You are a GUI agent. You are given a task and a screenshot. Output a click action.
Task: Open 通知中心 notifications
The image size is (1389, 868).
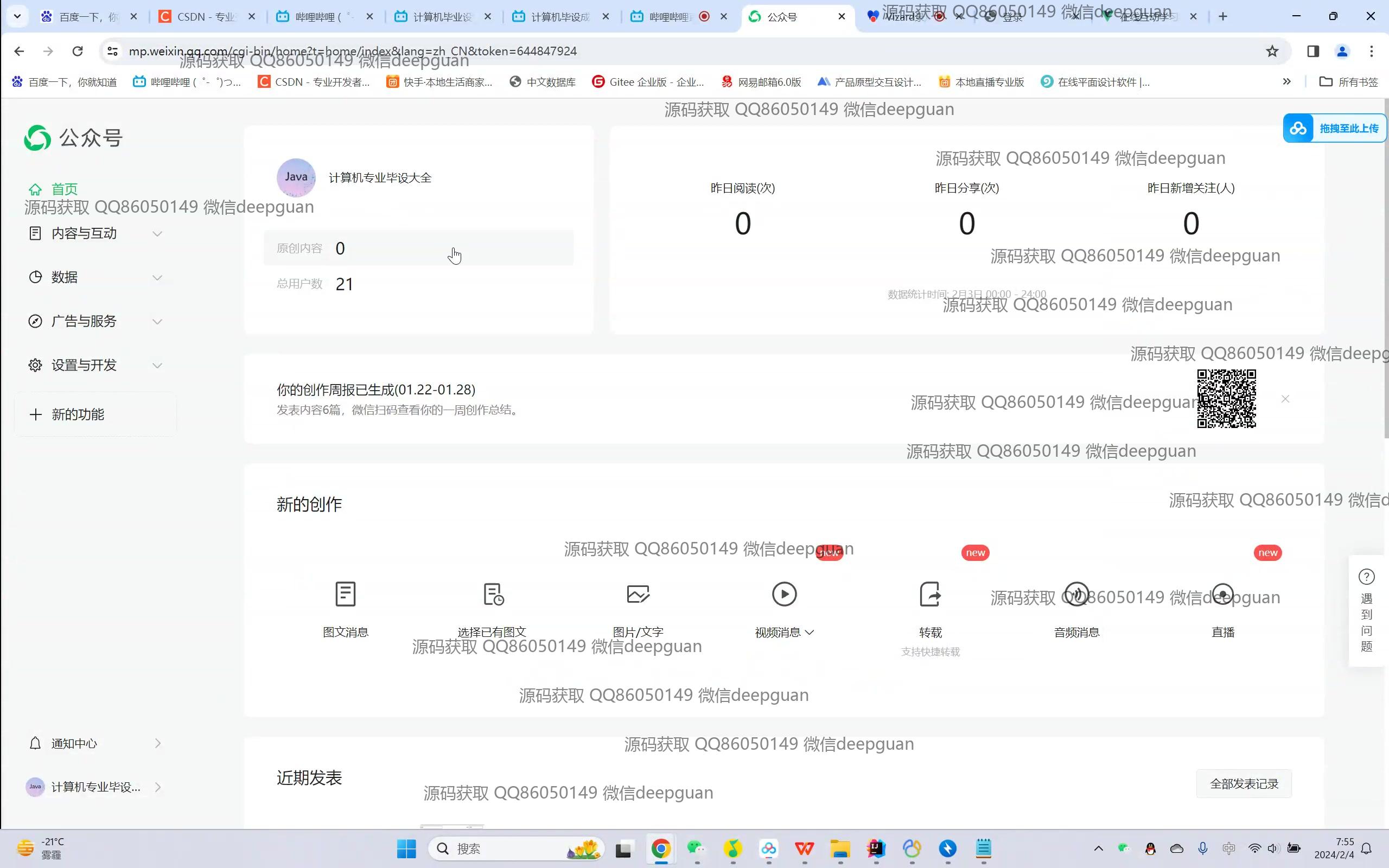(x=95, y=743)
